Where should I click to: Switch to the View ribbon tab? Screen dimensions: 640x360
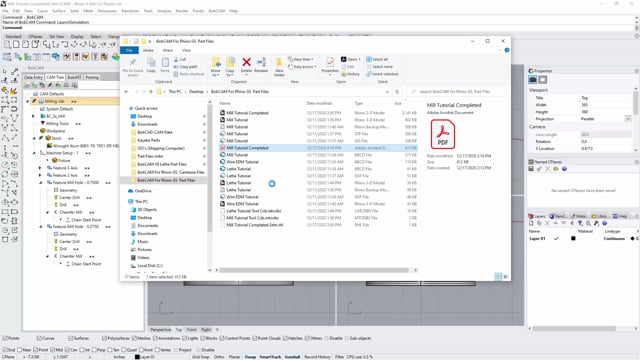(187, 50)
